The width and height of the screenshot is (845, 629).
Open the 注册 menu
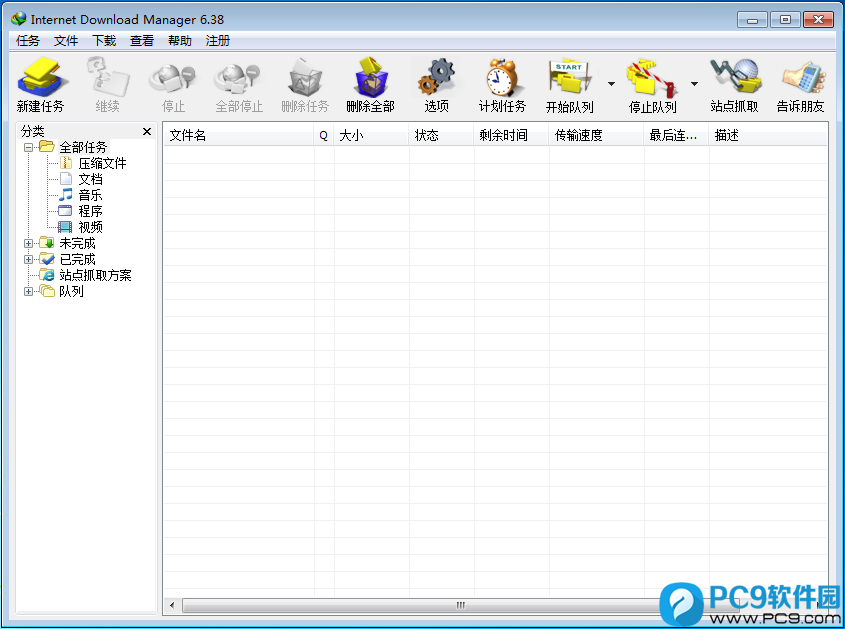click(x=218, y=41)
